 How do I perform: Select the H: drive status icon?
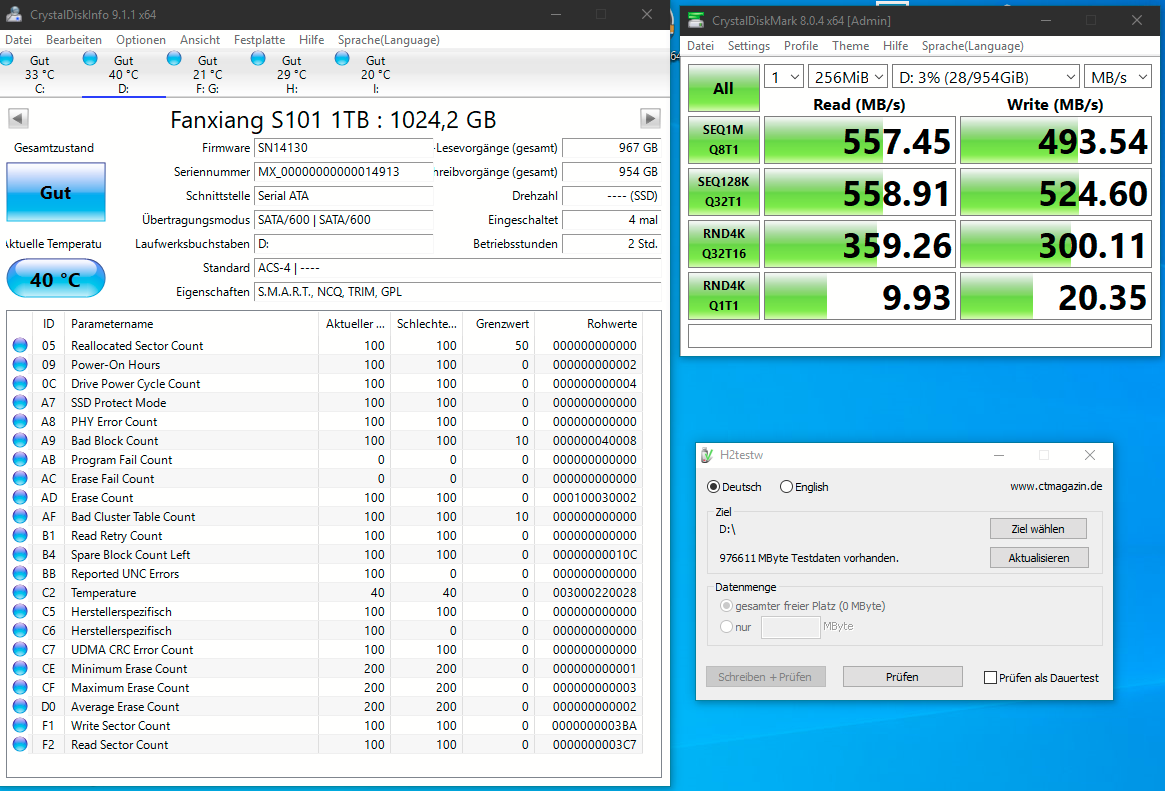pos(258,60)
